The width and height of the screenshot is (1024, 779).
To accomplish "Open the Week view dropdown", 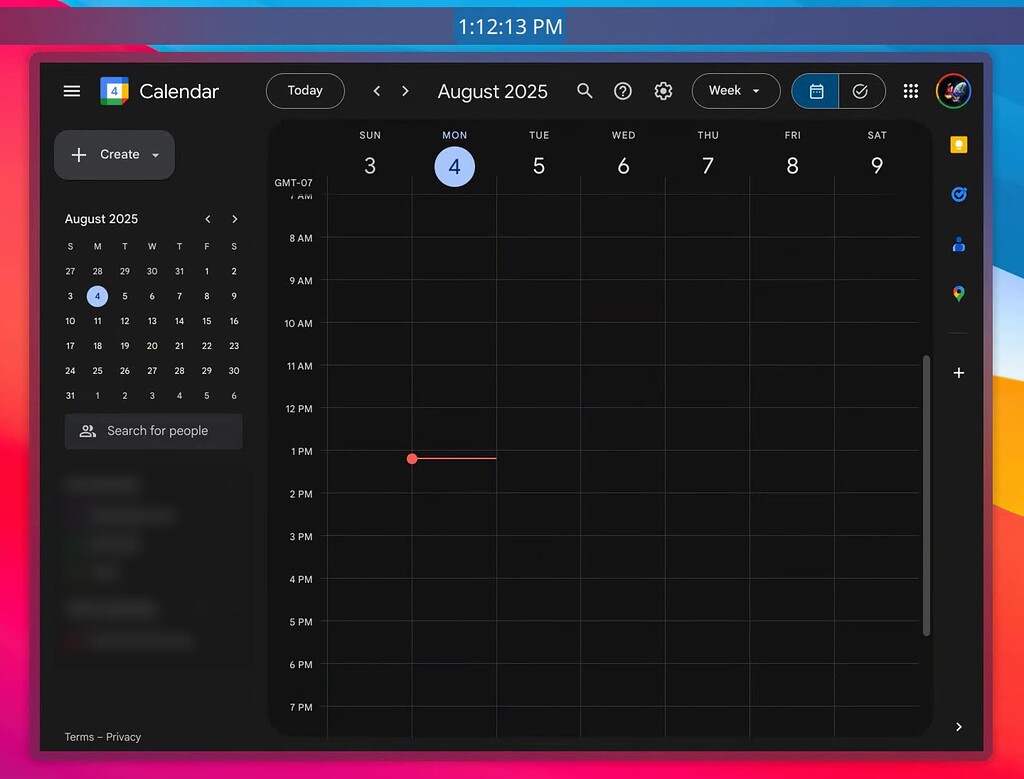I will tap(736, 90).
